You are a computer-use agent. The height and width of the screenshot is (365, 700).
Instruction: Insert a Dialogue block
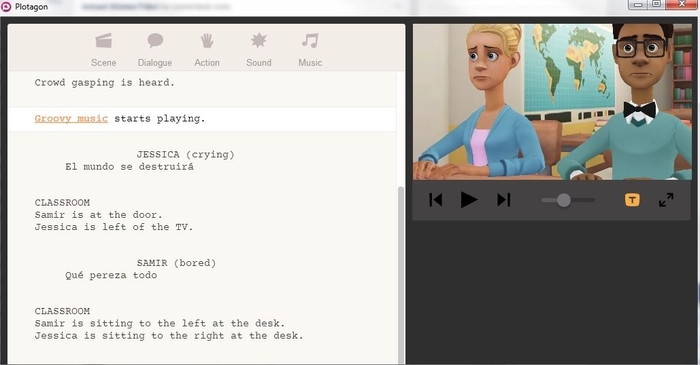click(155, 50)
